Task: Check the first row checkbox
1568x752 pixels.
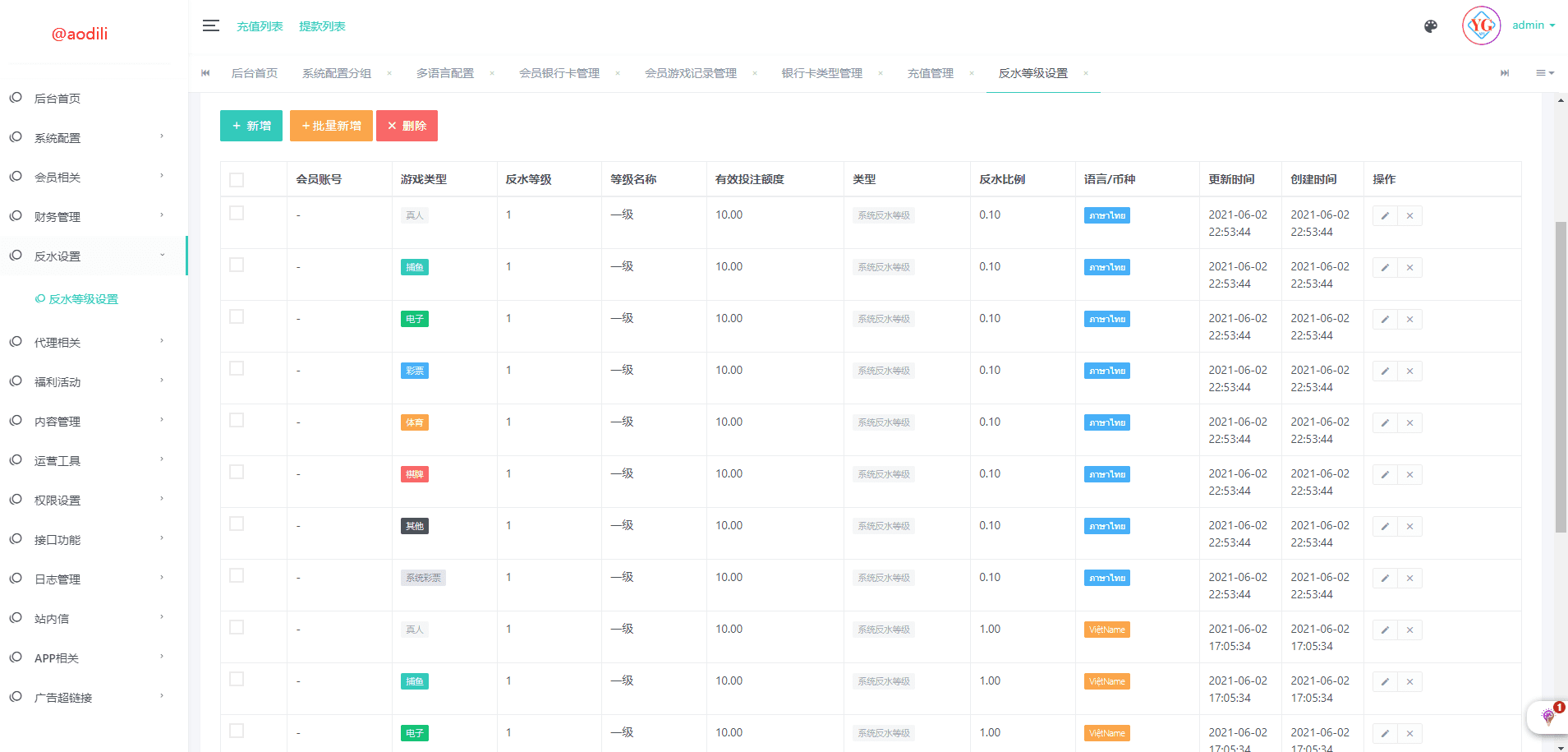Action: pos(237,214)
